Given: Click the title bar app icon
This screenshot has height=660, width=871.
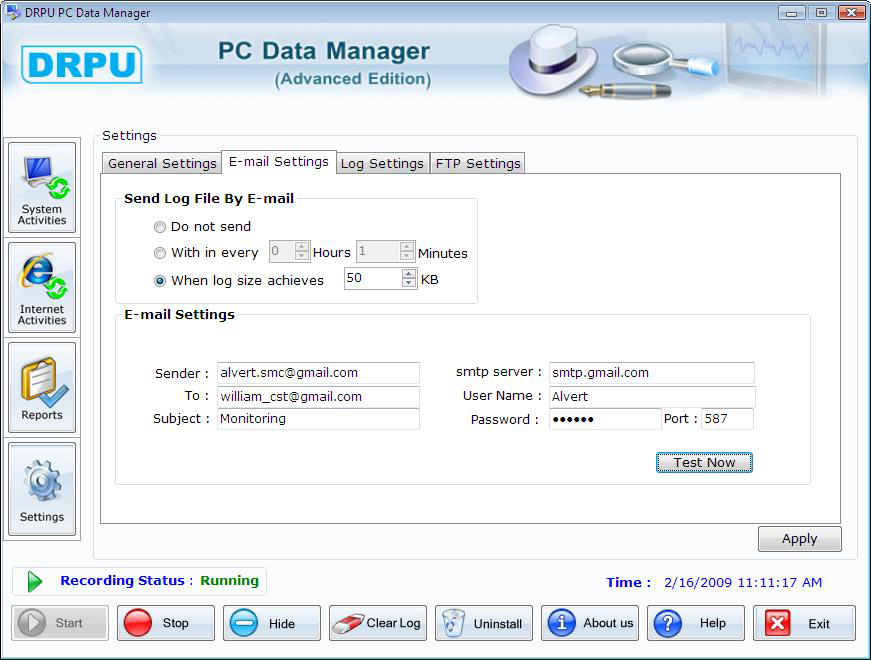Looking at the screenshot, I should point(12,12).
